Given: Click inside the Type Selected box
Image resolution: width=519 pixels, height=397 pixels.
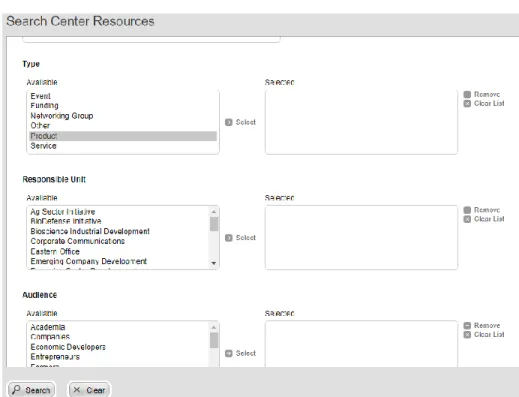Looking at the screenshot, I should pyautogui.click(x=361, y=122).
